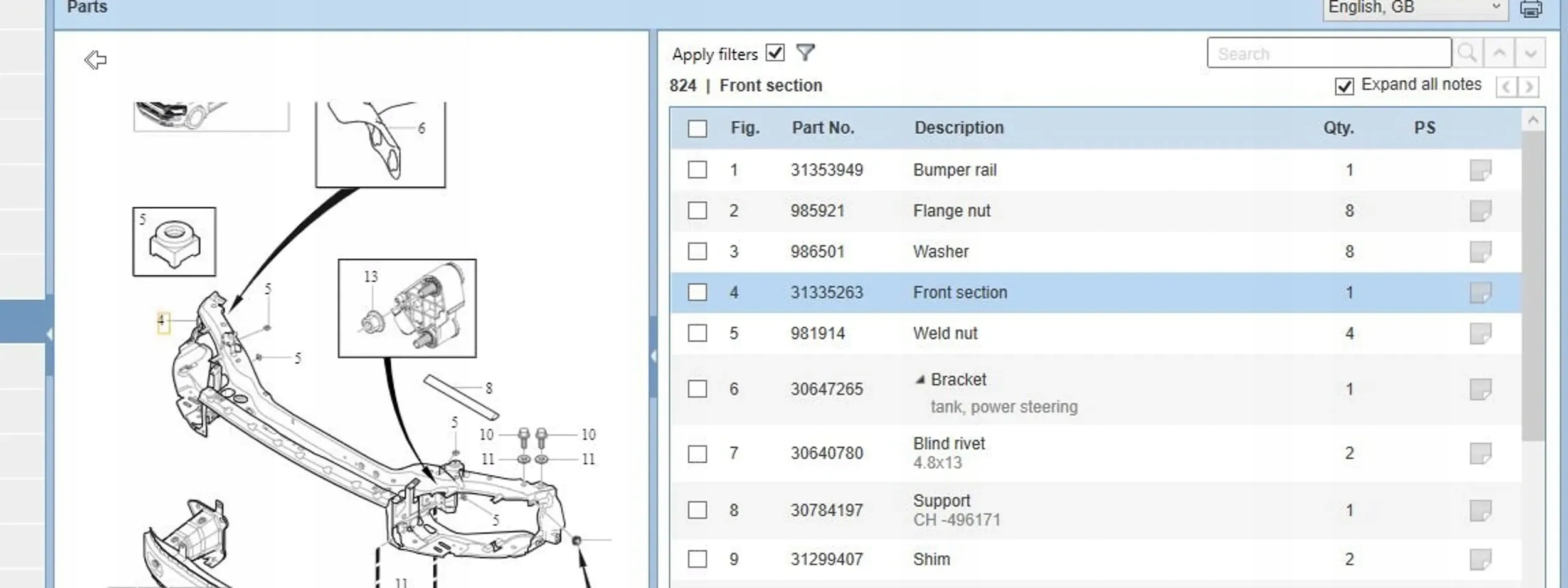1568x588 pixels.
Task: Jump to previous search result arrow
Action: pos(1499,53)
